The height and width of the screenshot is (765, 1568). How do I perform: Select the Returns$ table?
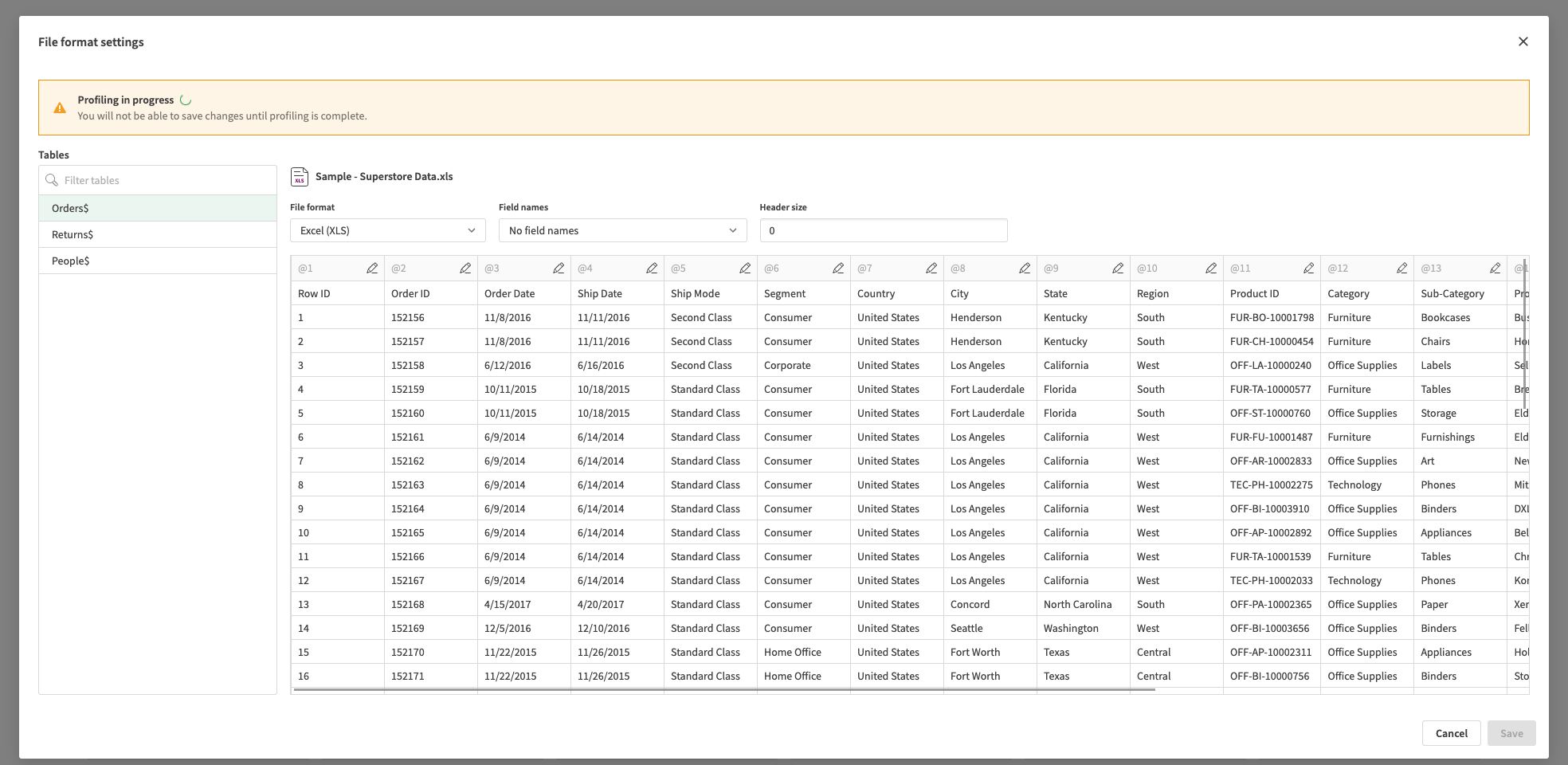point(158,234)
